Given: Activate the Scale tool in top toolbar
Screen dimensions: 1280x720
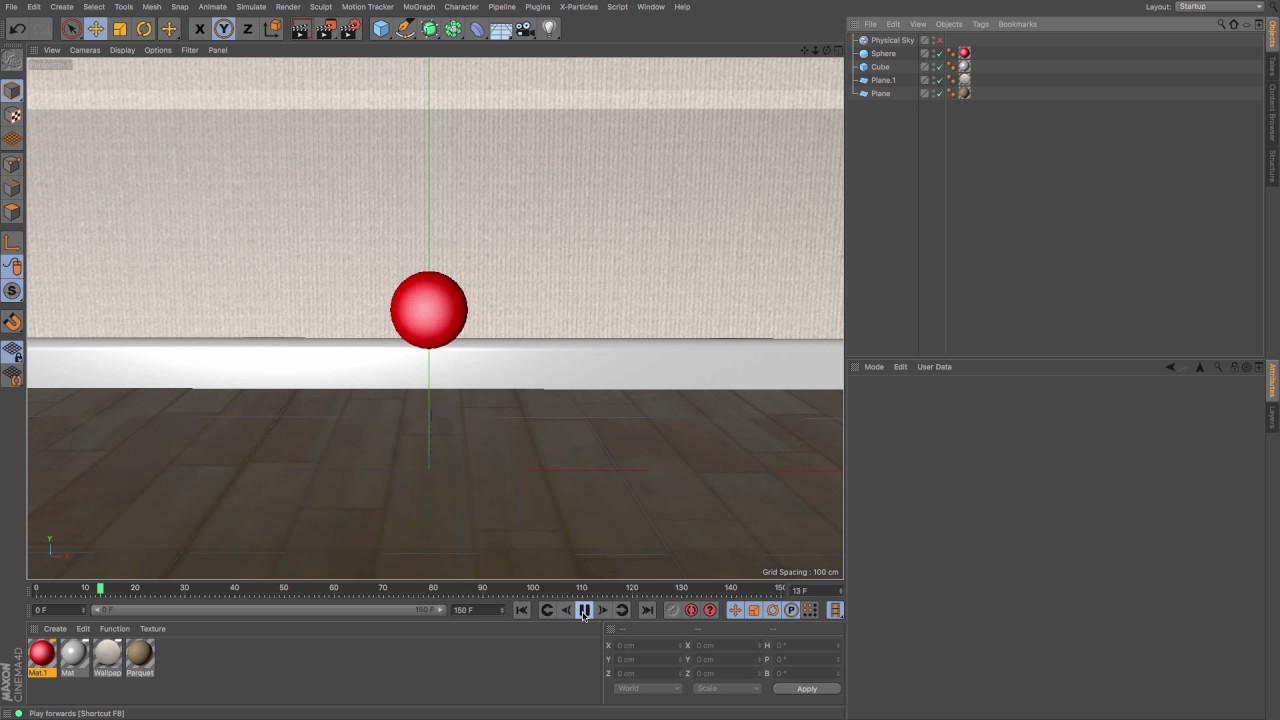Looking at the screenshot, I should click(x=120, y=29).
